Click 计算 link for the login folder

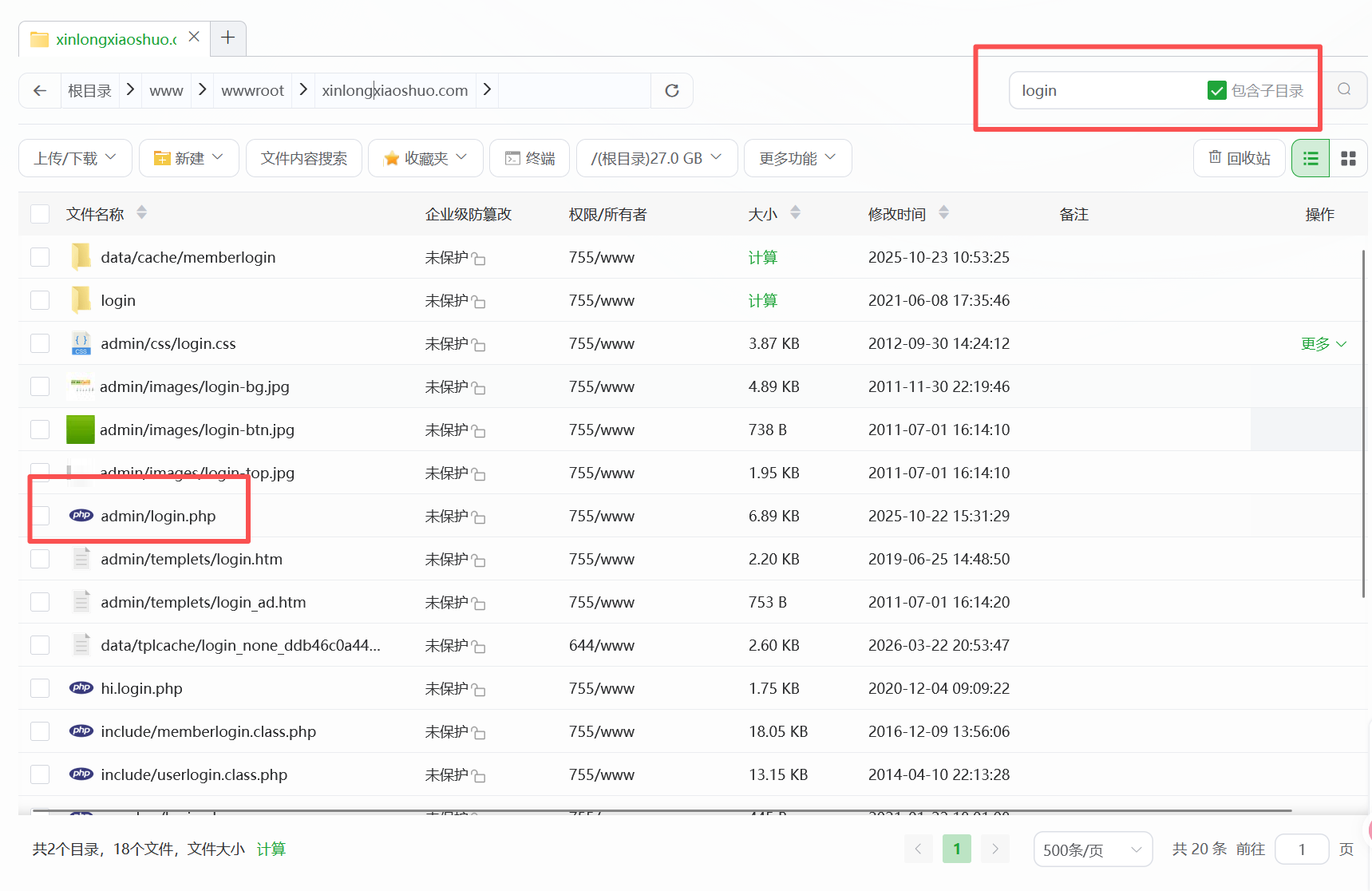point(763,300)
